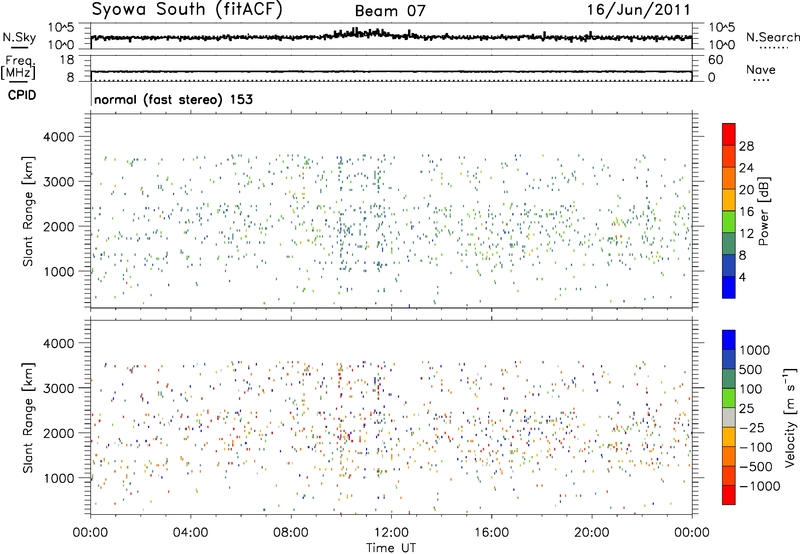Click 'Slant Range [km]' label of power panel

pyautogui.click(x=28, y=211)
